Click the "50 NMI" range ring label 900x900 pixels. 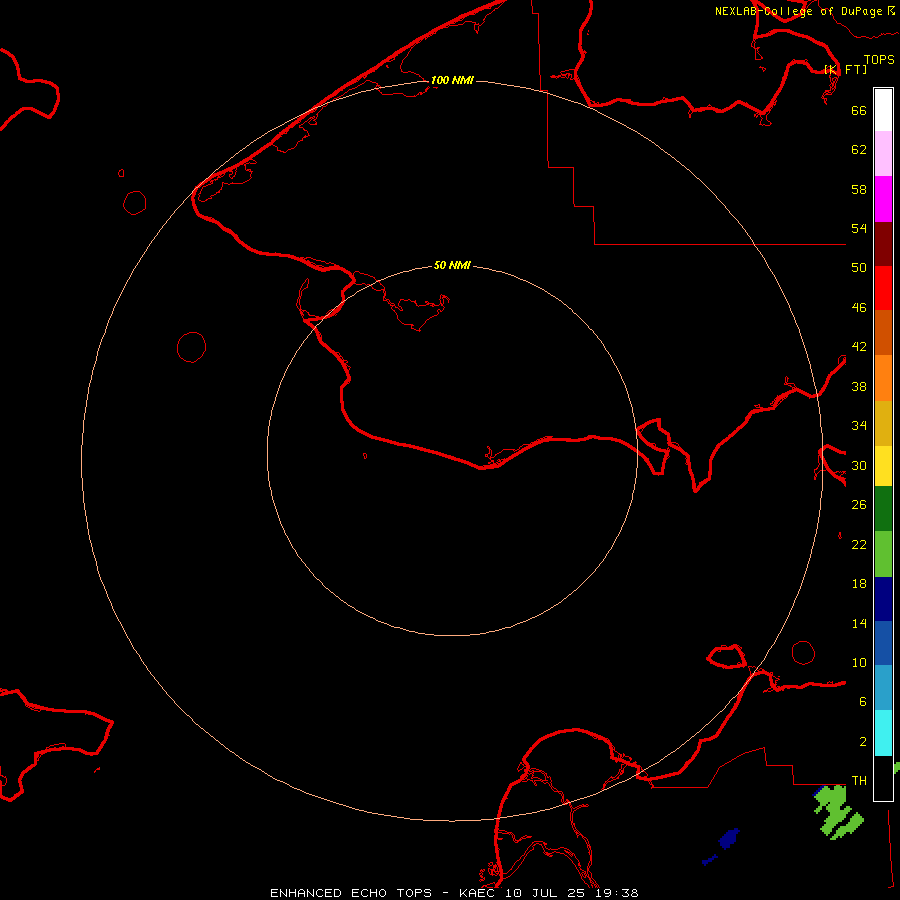pos(452,265)
